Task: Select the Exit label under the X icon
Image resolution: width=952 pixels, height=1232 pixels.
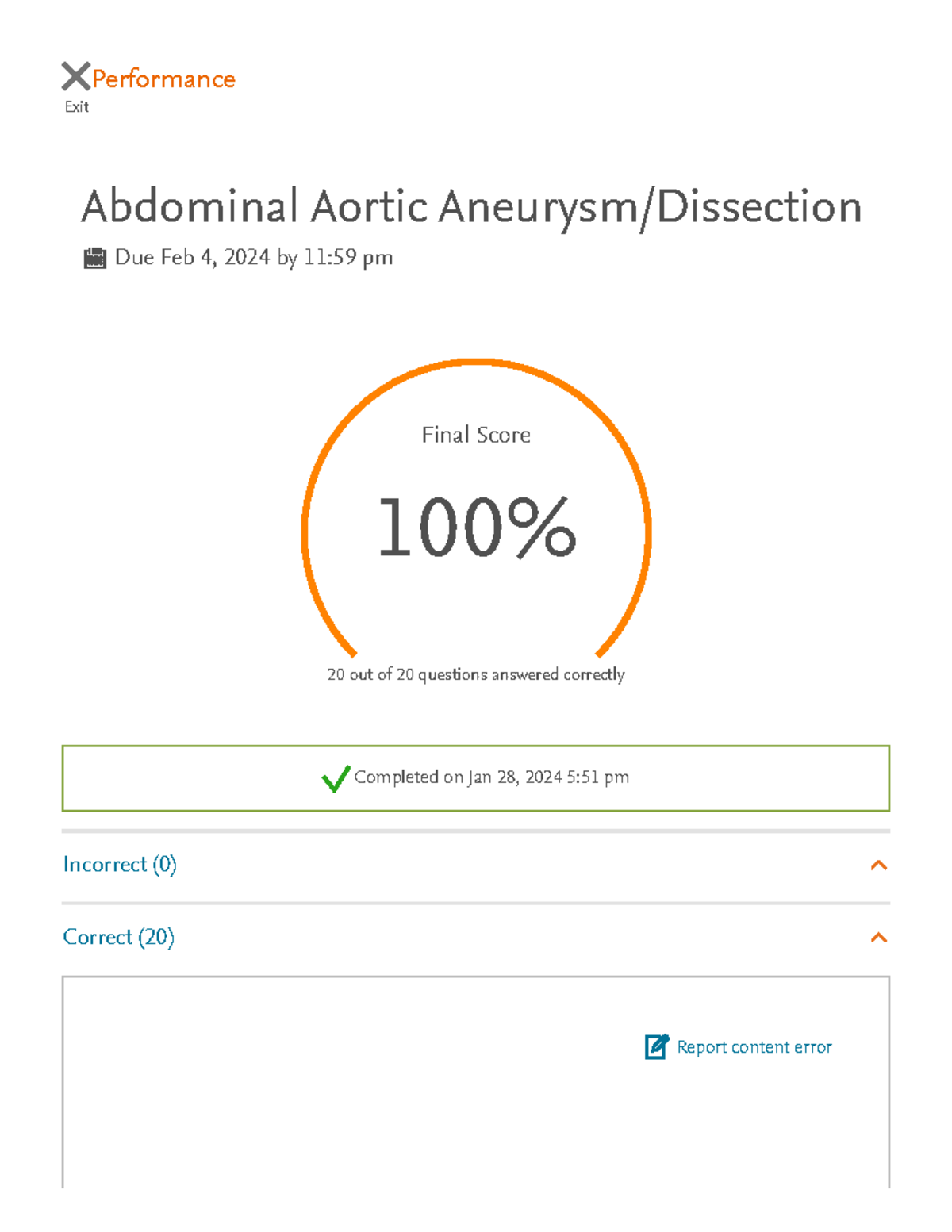Action: click(x=75, y=106)
